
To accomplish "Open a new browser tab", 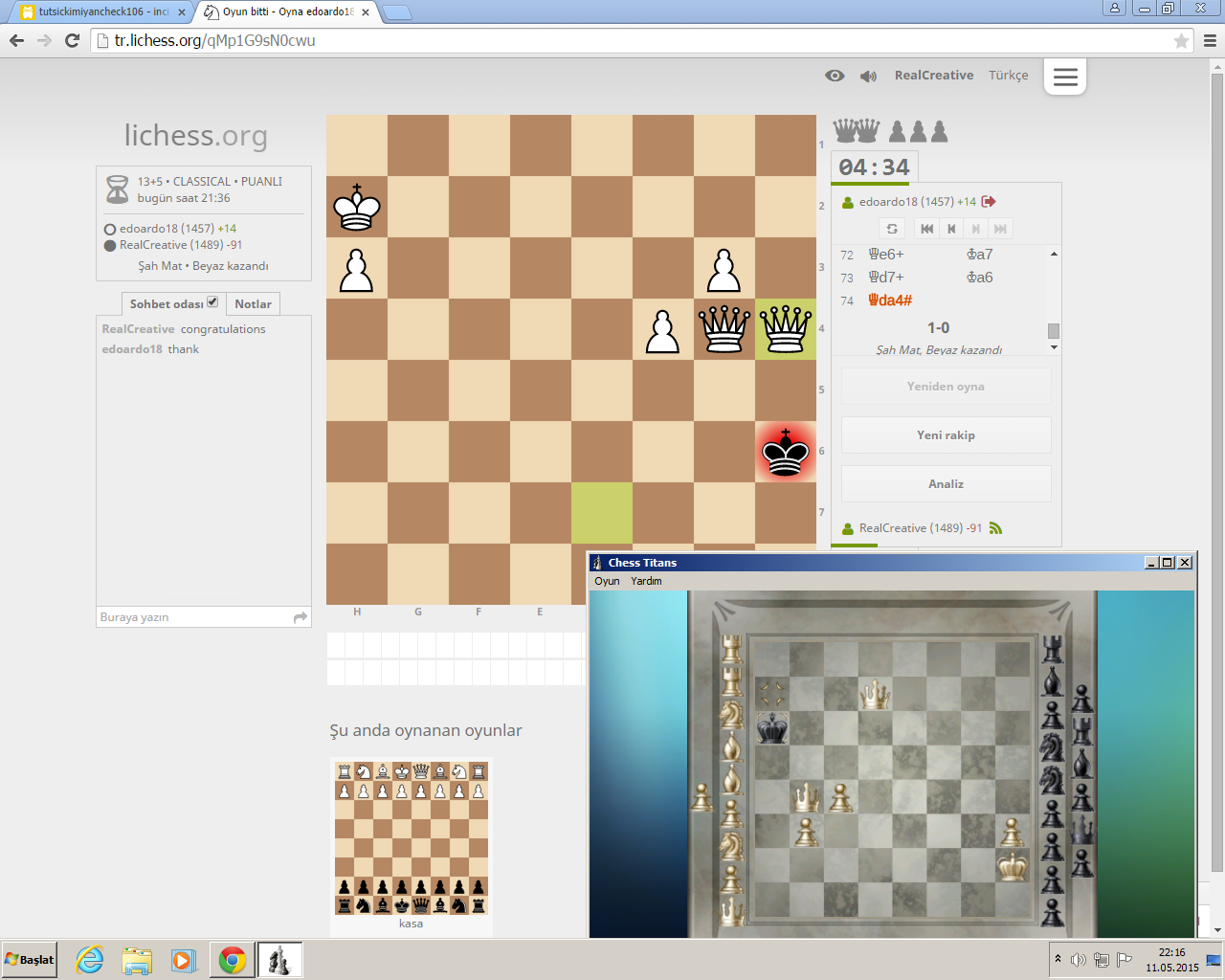I will click(397, 12).
